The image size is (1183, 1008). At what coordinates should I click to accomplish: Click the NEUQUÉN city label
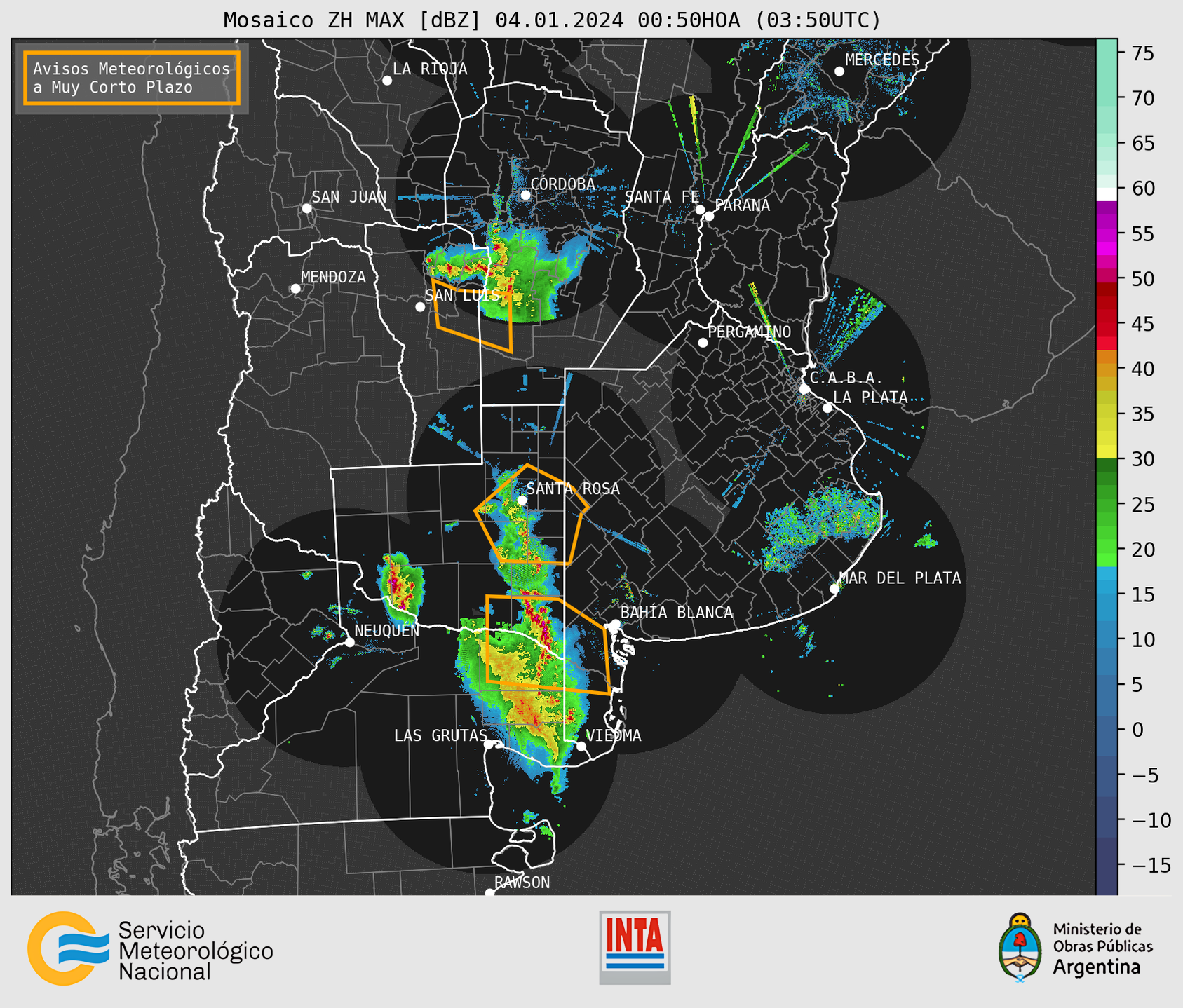(387, 630)
